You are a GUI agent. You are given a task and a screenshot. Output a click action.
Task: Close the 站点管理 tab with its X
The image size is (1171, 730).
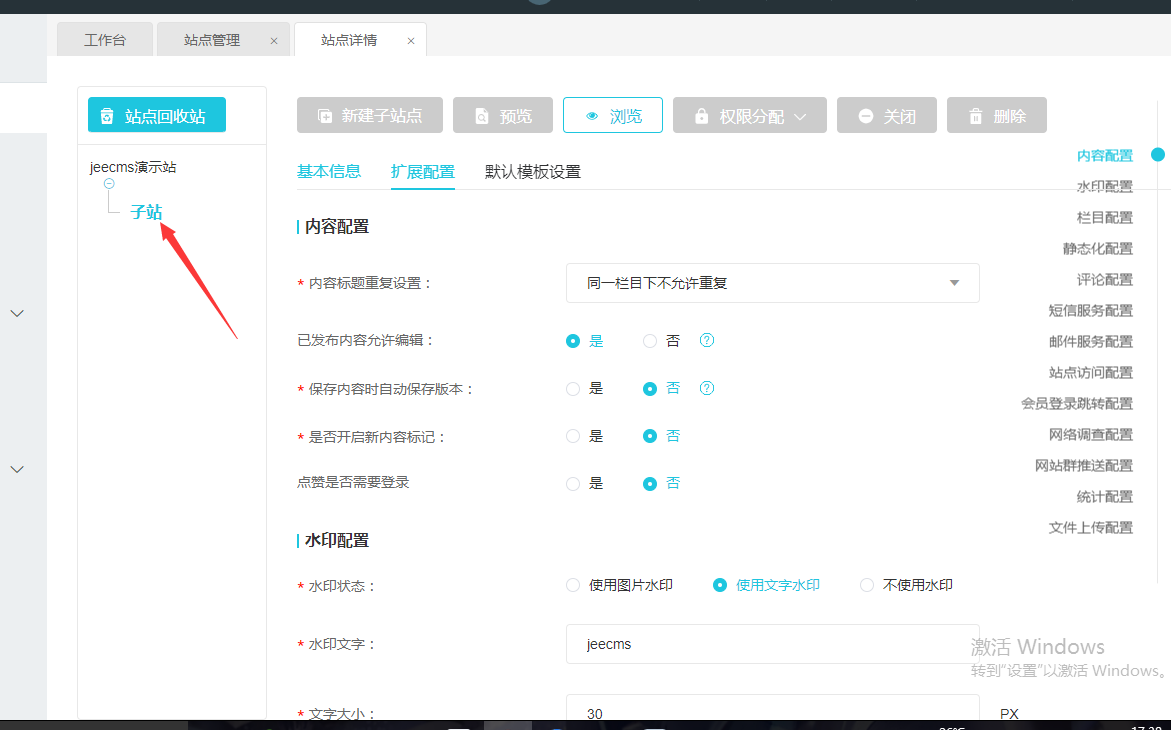274,41
